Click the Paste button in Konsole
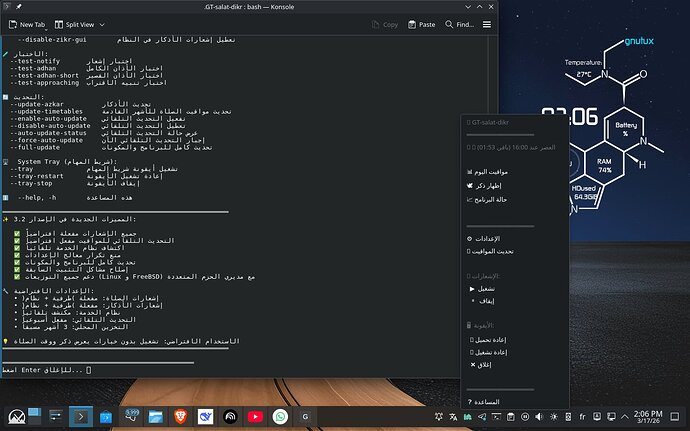The height and width of the screenshot is (431, 690). click(x=422, y=25)
